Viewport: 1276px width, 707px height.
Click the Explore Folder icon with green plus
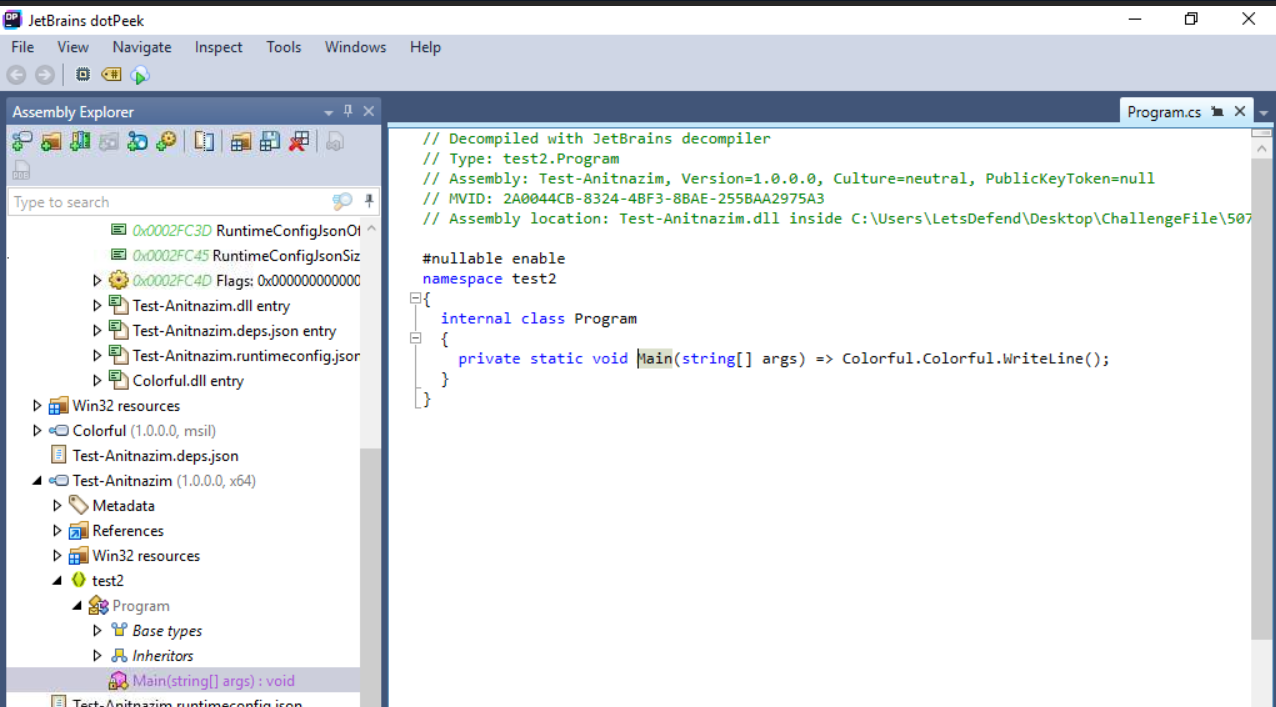pos(51,142)
